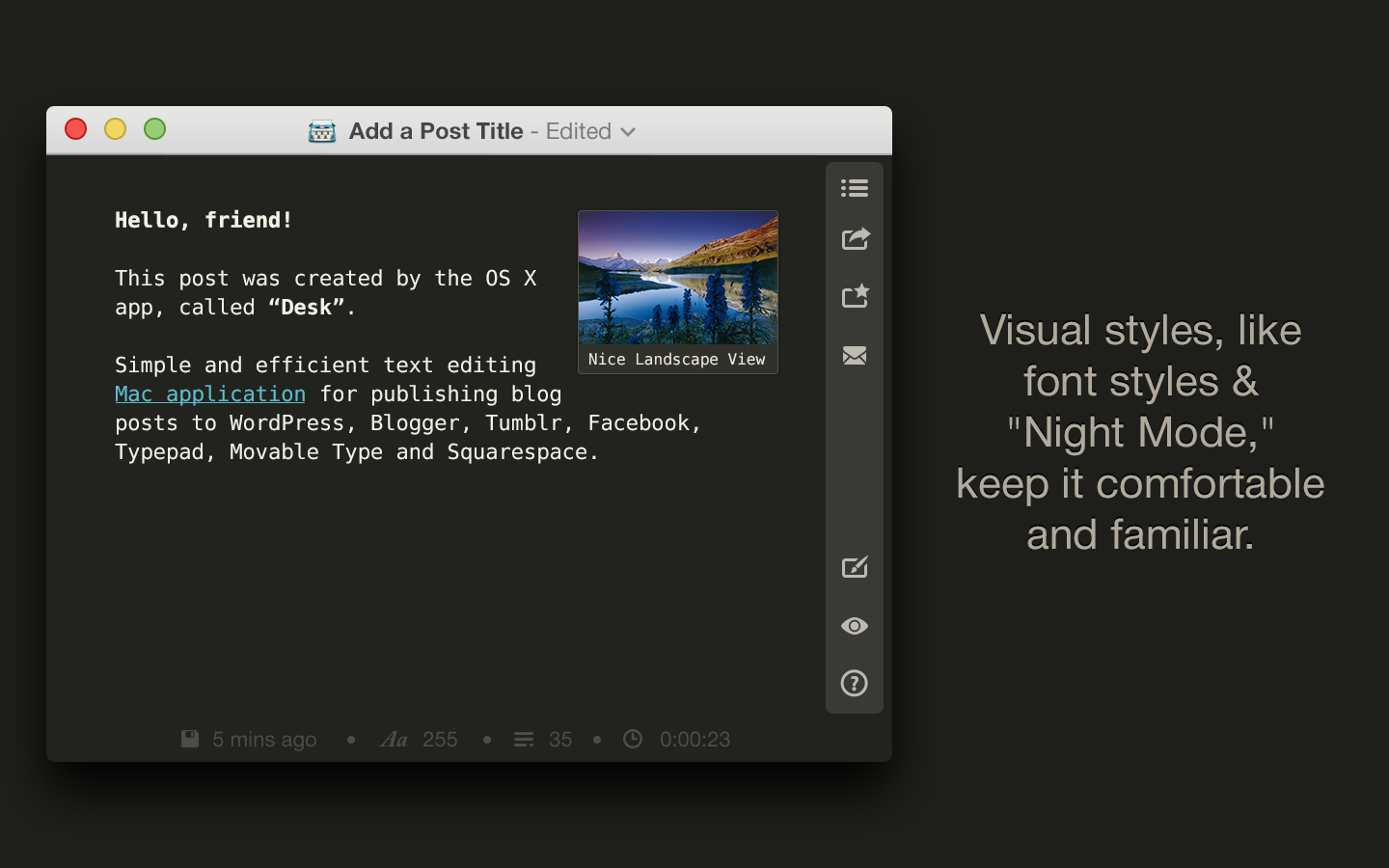Open the help question mark icon

855,683
